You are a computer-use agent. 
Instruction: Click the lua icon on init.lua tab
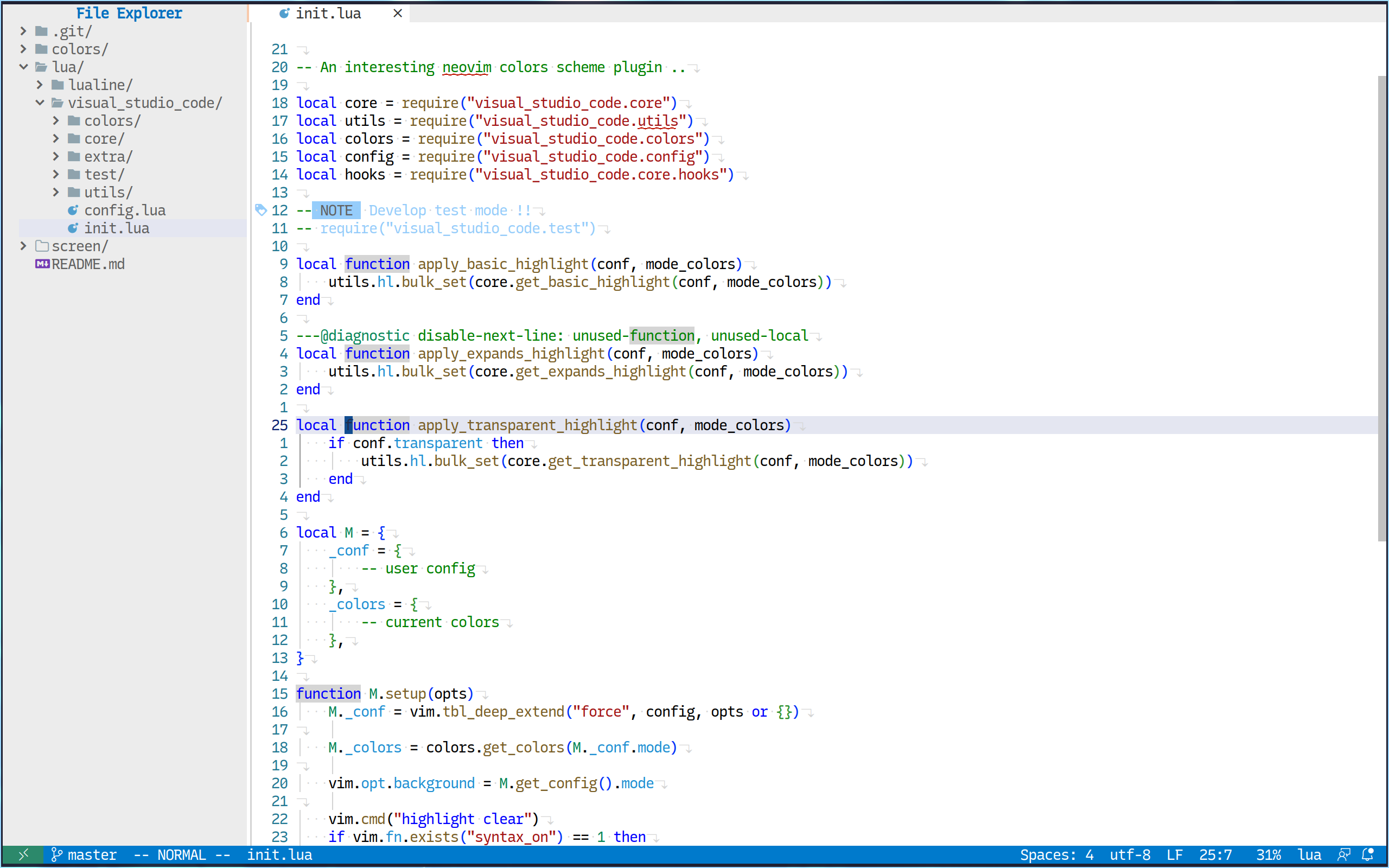(284, 13)
